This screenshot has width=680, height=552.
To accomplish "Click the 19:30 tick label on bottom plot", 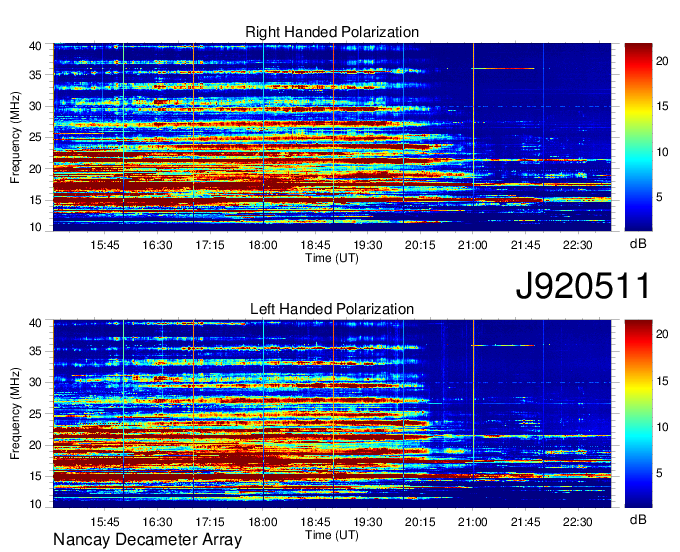I will 368,521.
